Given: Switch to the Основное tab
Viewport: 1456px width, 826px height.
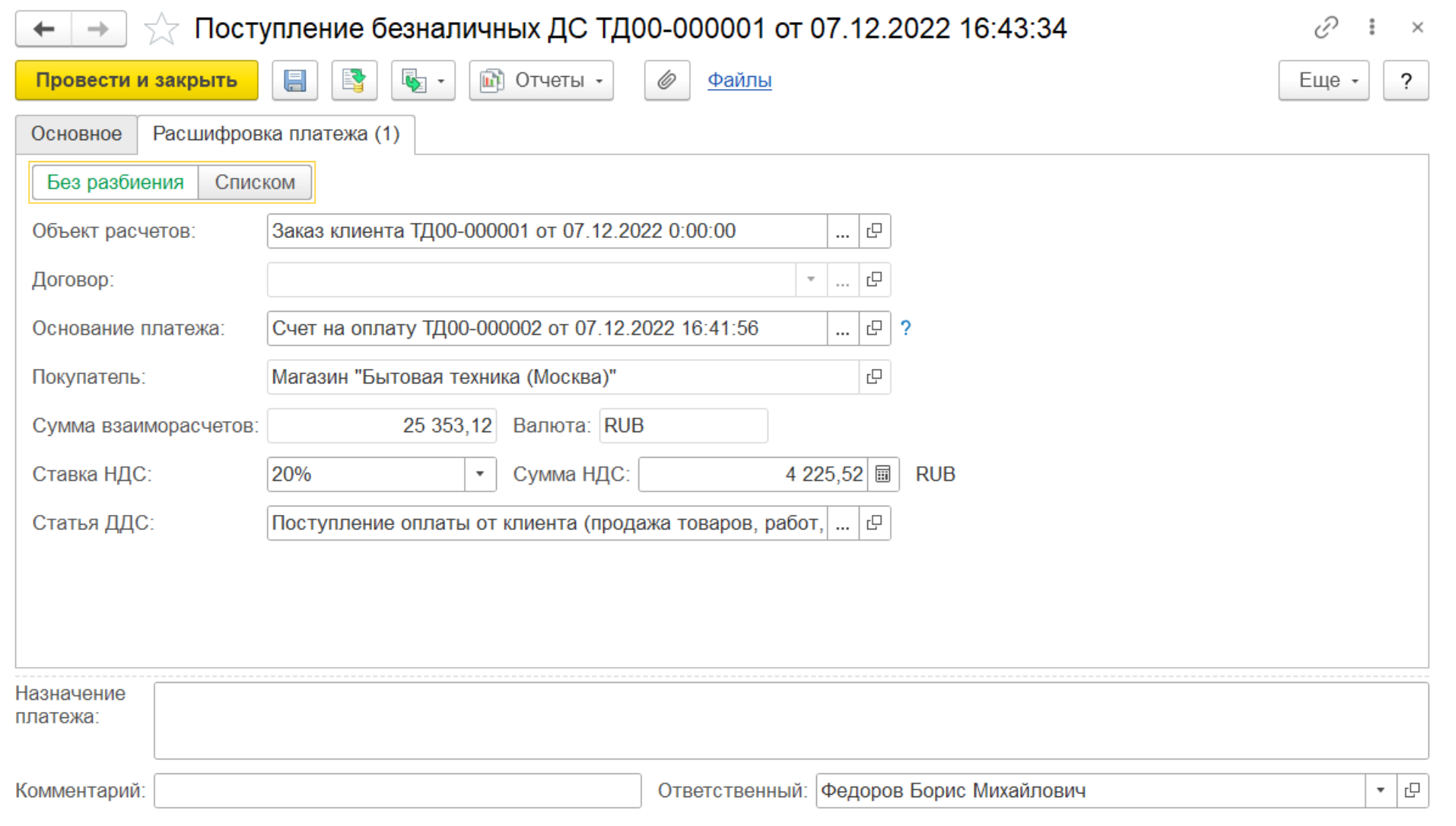Looking at the screenshot, I should point(76,134).
